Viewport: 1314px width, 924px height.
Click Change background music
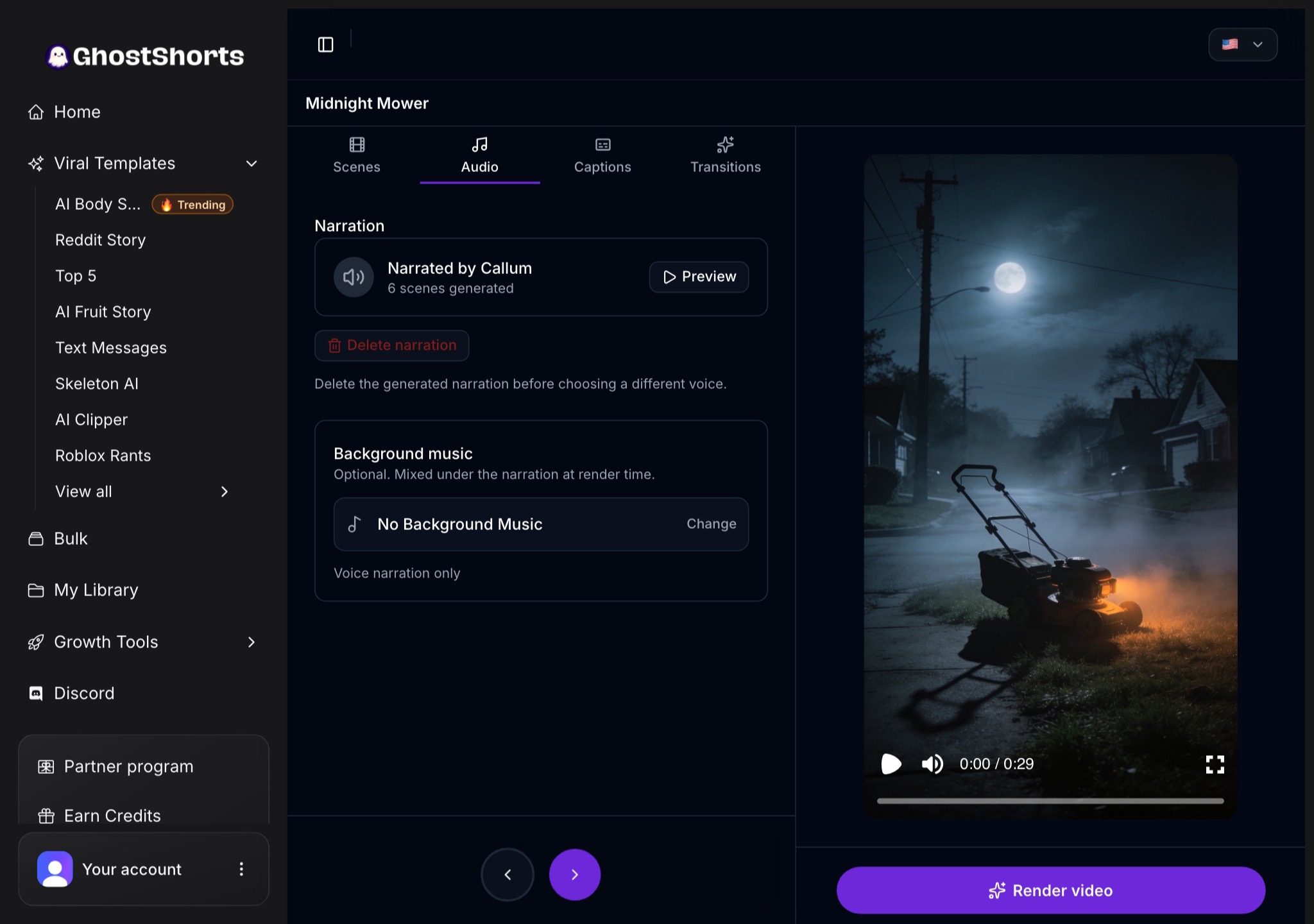[712, 524]
